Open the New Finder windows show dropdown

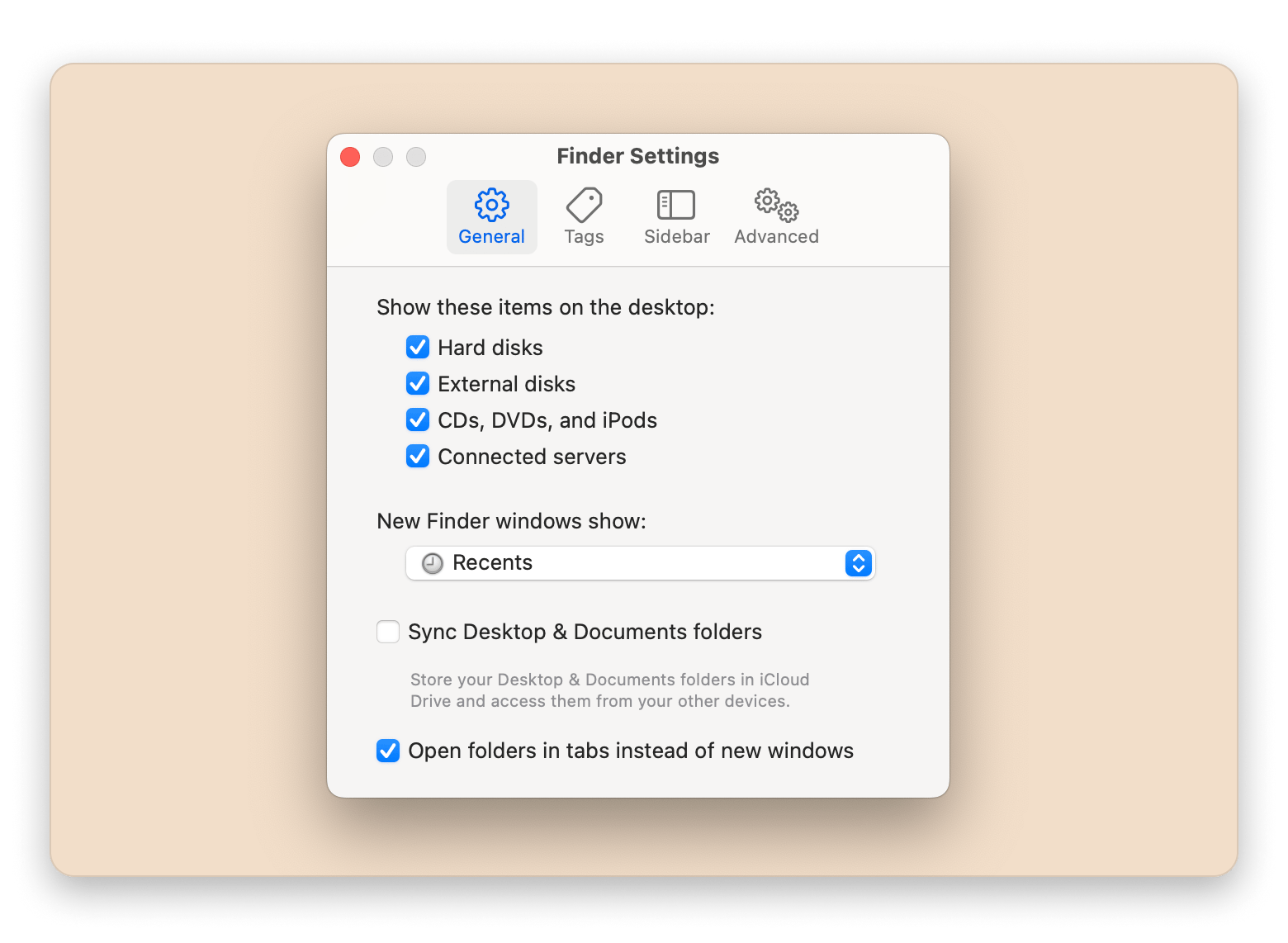[640, 563]
